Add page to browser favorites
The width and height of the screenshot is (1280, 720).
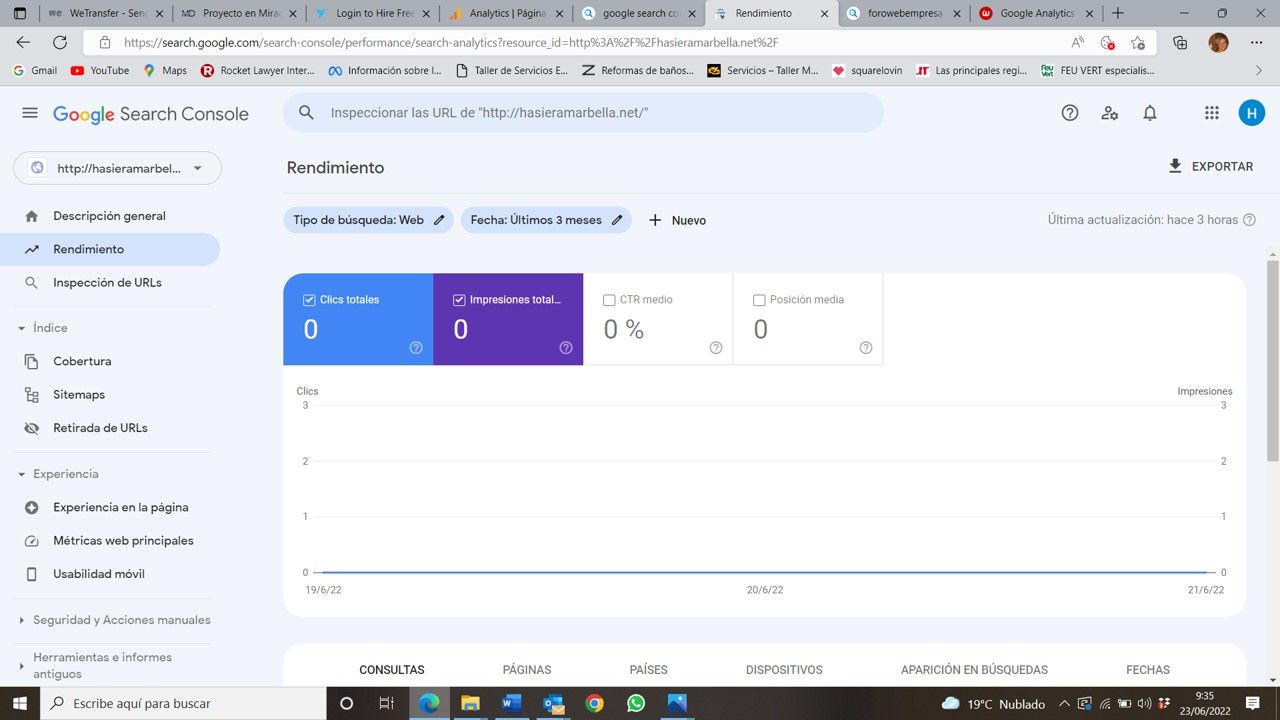point(1138,43)
